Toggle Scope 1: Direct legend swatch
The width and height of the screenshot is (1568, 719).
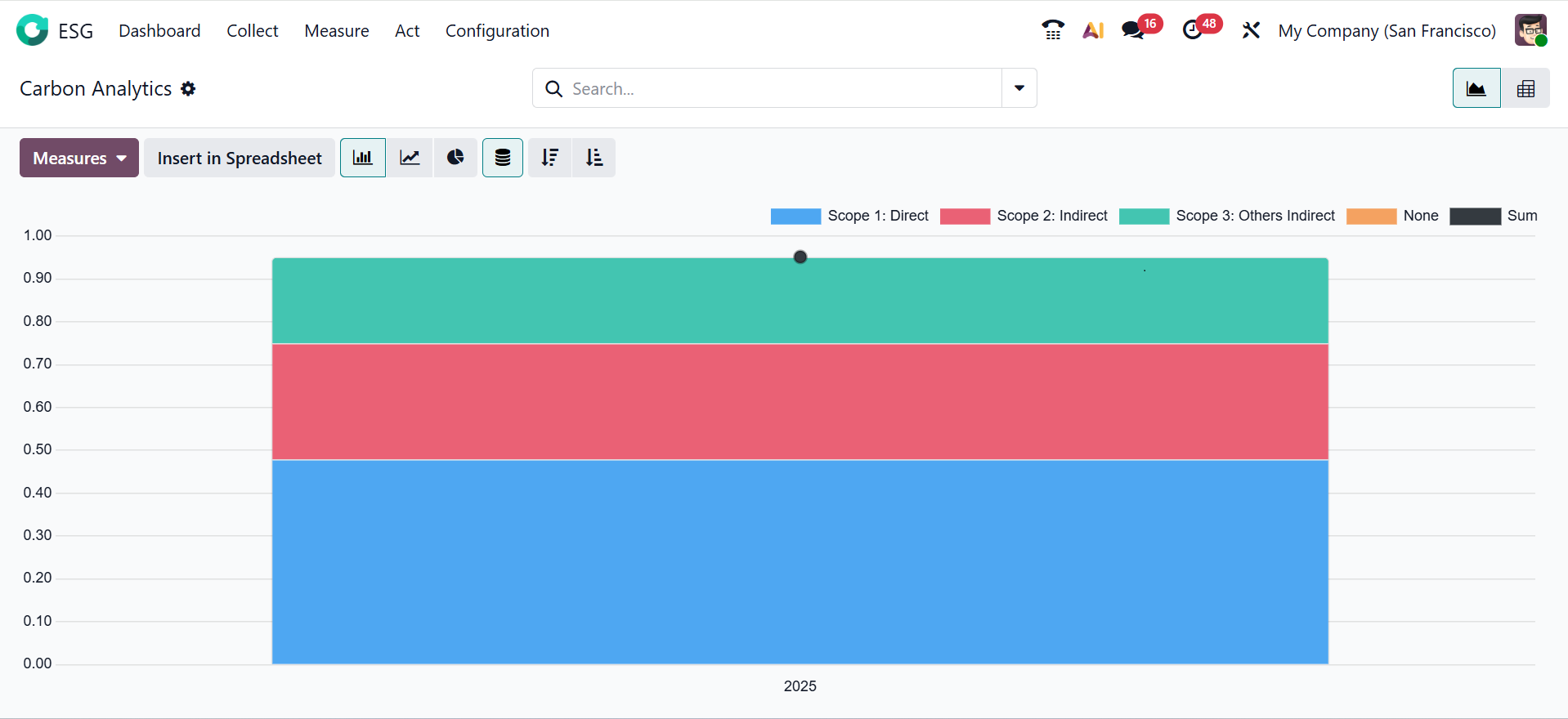(x=795, y=216)
